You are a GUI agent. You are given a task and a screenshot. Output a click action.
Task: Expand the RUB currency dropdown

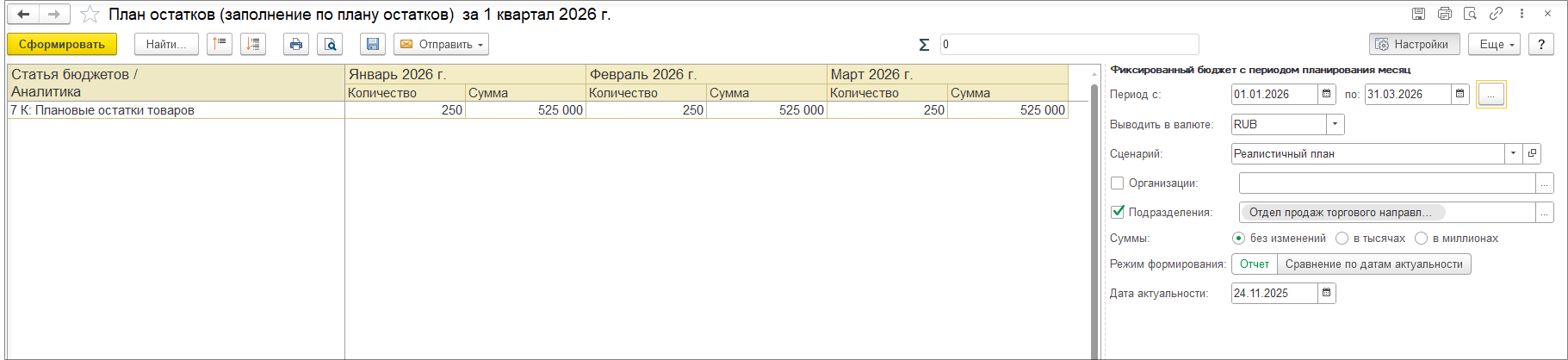(x=1335, y=124)
